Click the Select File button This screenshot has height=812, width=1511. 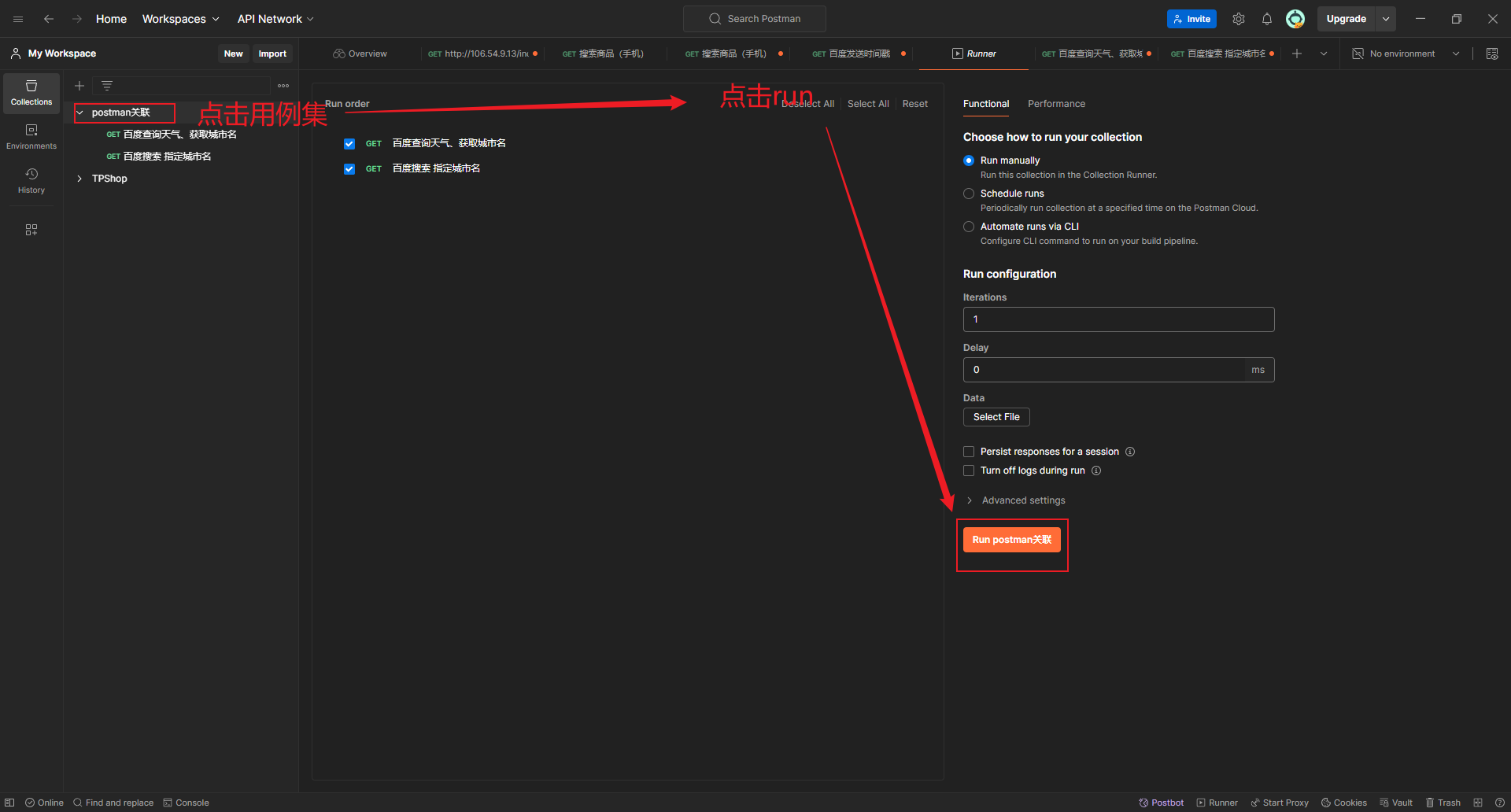coord(996,417)
